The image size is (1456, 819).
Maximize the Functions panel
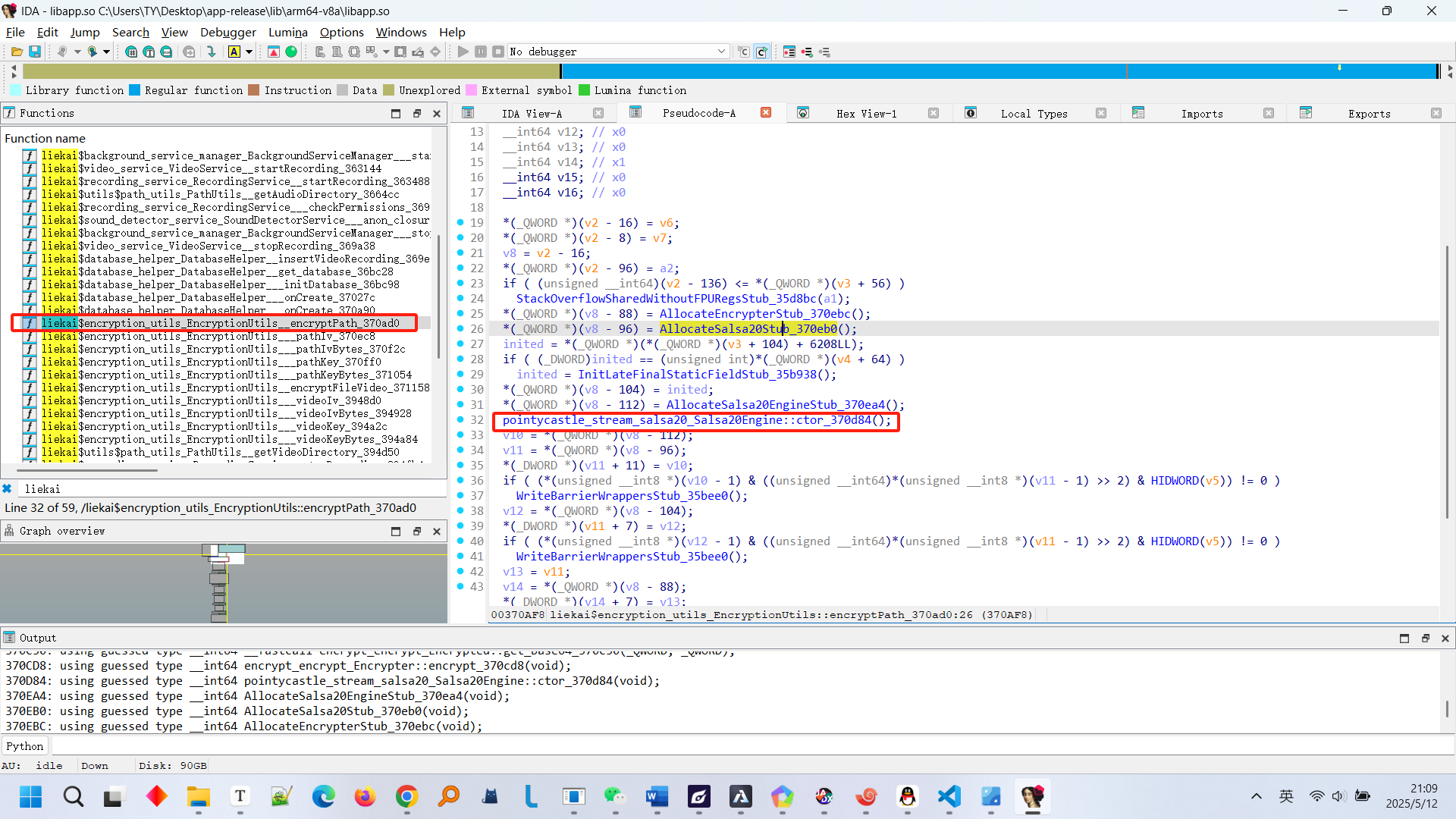396,113
